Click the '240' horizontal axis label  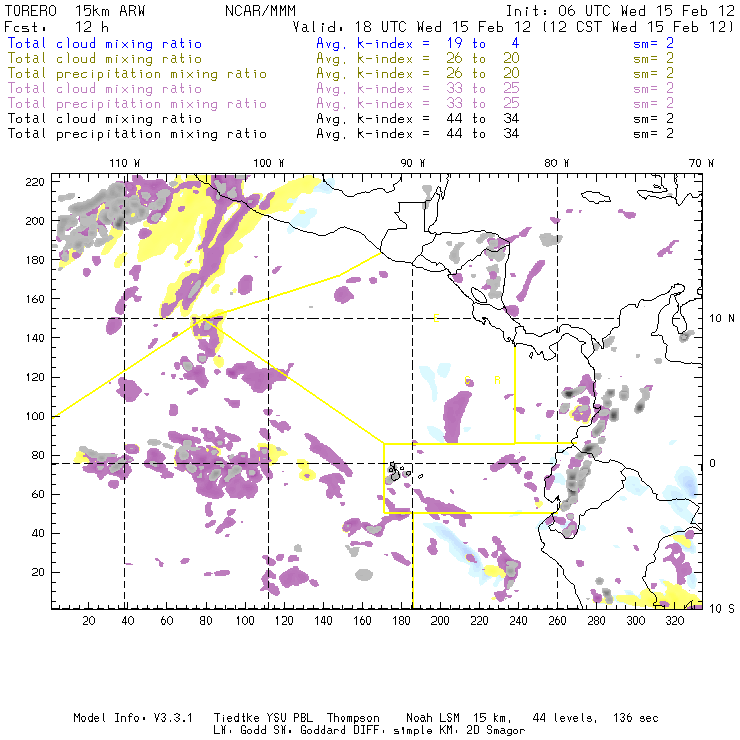(x=518, y=621)
